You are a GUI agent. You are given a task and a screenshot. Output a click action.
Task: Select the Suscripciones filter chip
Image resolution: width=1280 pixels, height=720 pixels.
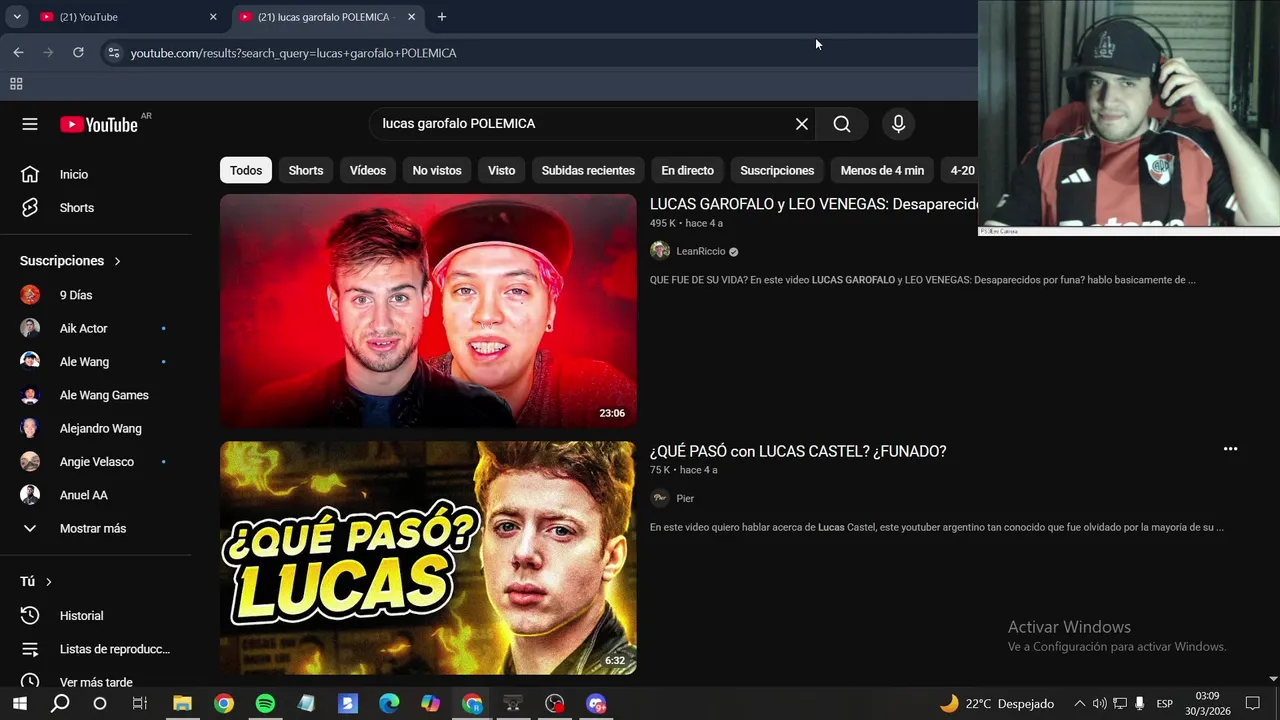coord(777,171)
